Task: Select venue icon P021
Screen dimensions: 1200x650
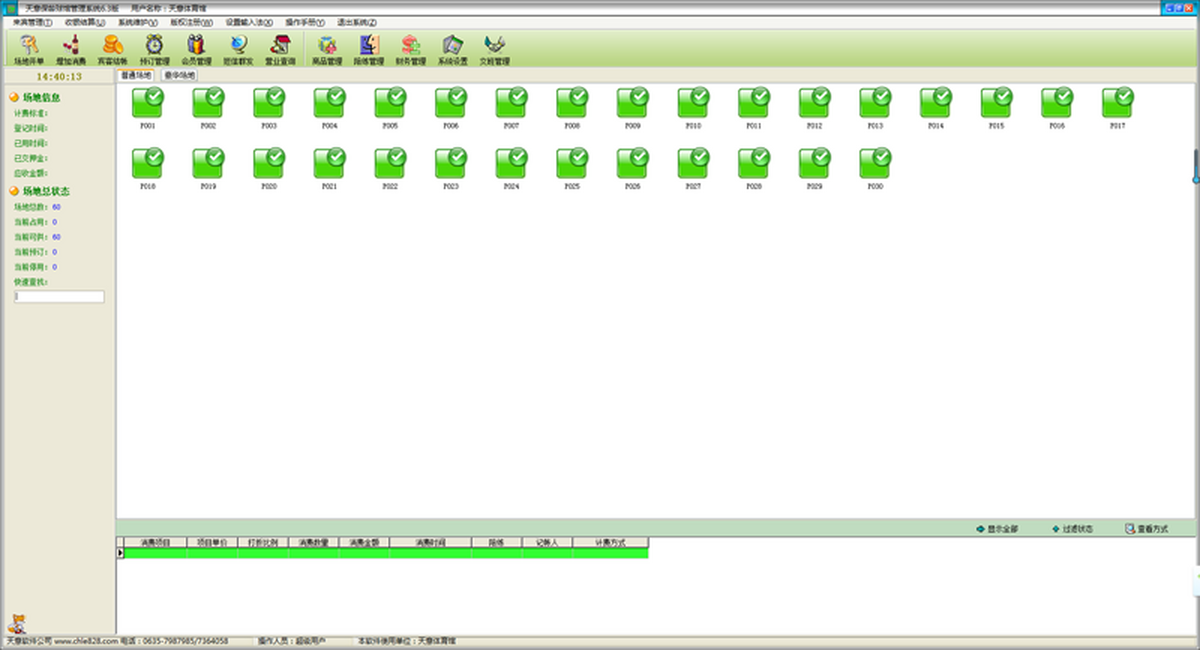Action: tap(330, 164)
